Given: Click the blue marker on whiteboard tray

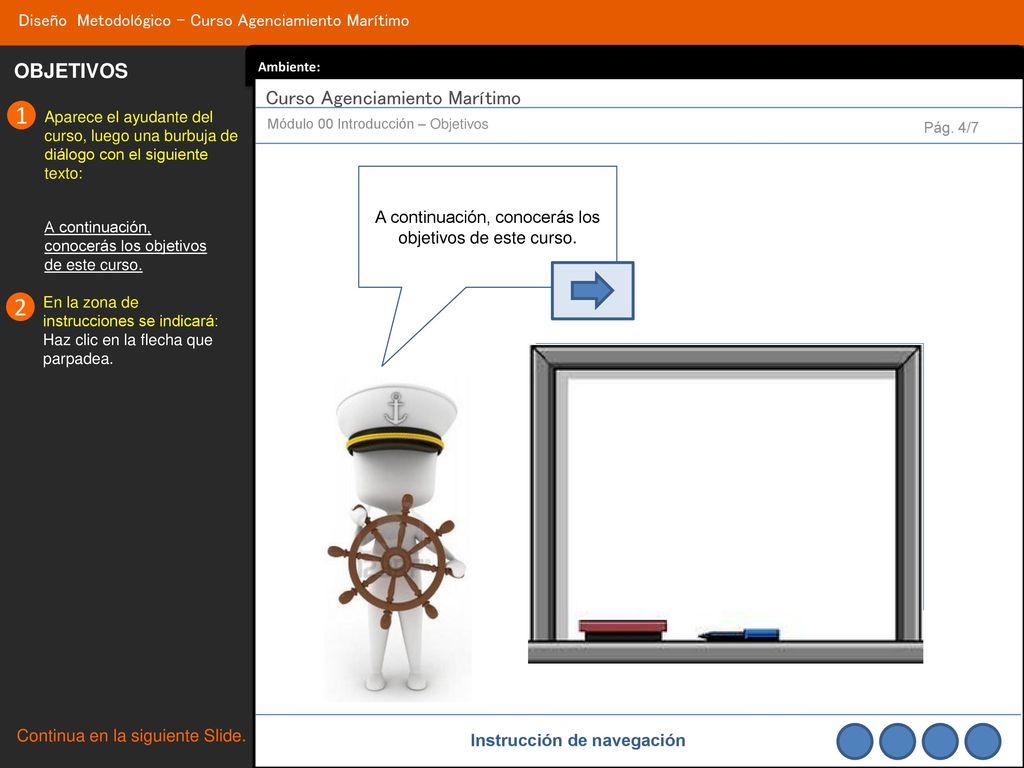Looking at the screenshot, I should (x=739, y=634).
